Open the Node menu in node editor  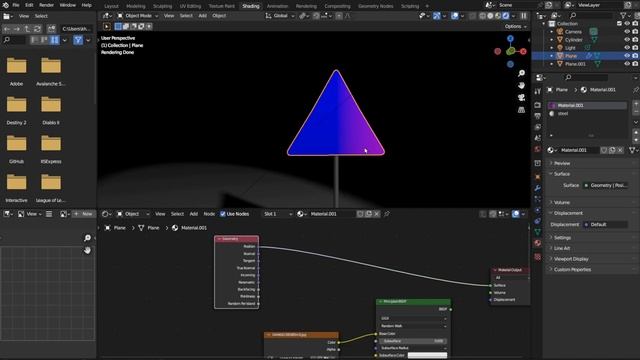209,214
